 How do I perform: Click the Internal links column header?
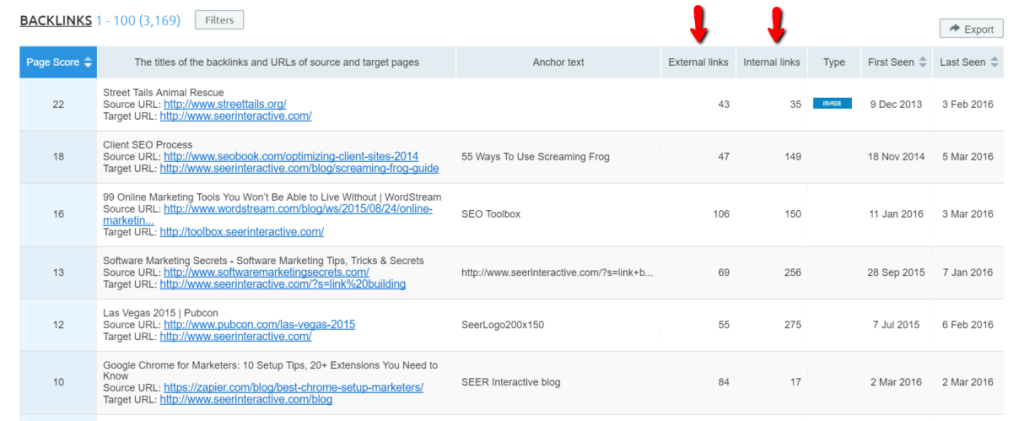[771, 62]
